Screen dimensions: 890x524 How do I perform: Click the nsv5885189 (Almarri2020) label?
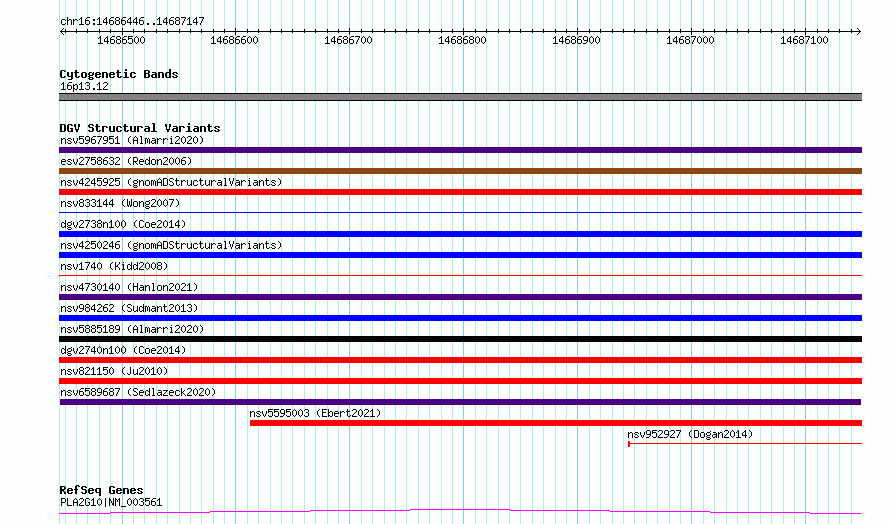point(132,329)
